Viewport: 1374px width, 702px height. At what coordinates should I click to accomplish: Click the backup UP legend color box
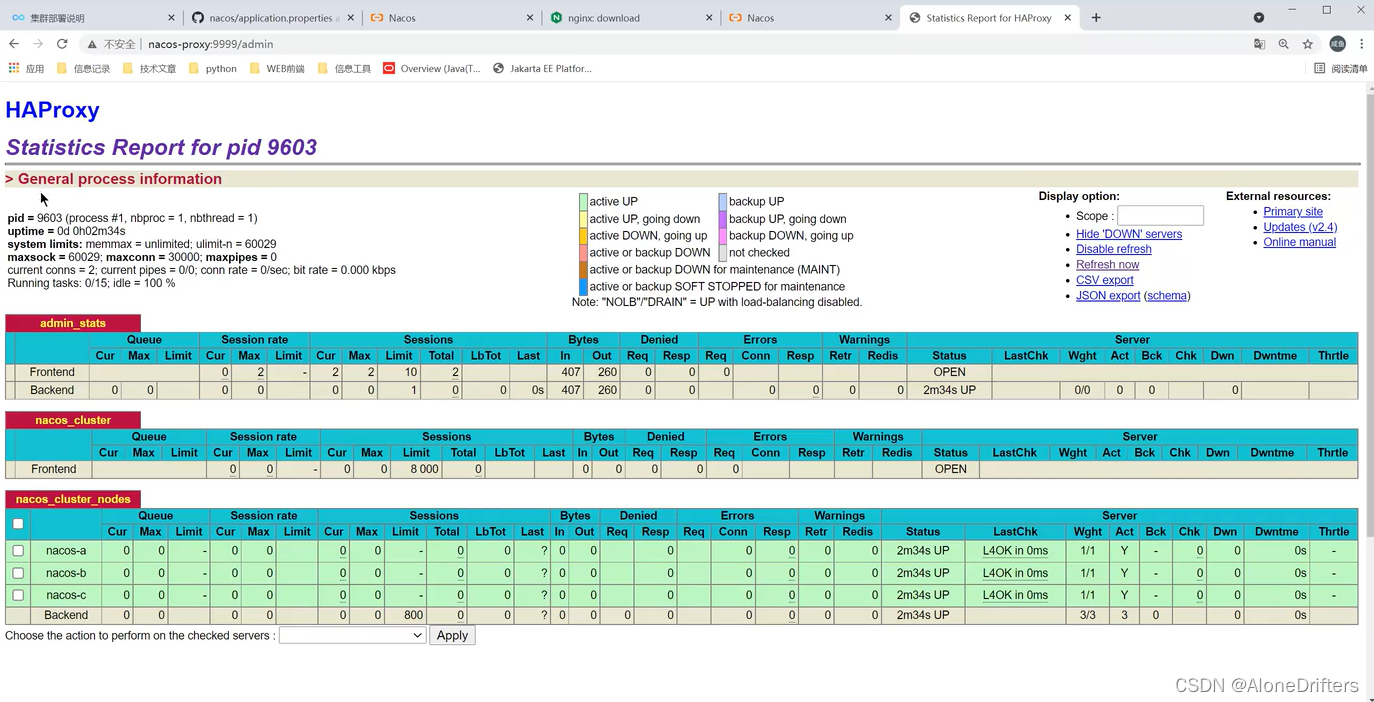click(722, 202)
